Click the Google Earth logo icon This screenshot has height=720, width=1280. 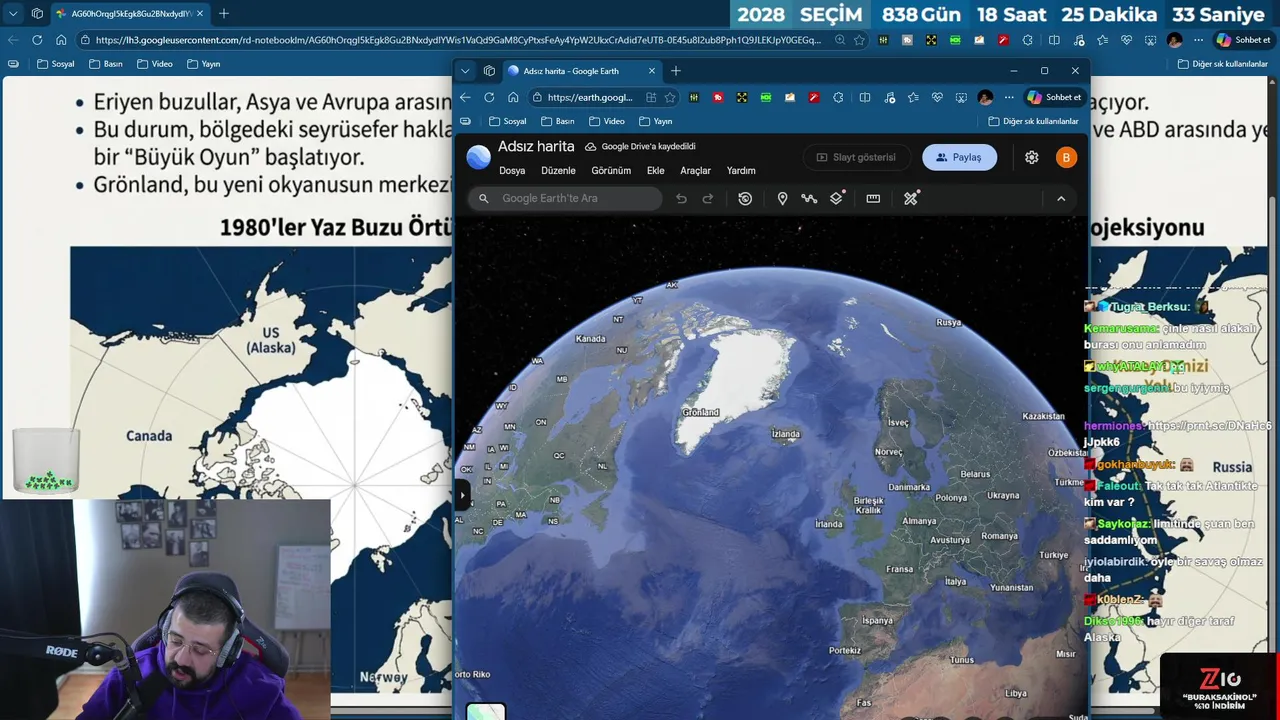click(x=479, y=157)
